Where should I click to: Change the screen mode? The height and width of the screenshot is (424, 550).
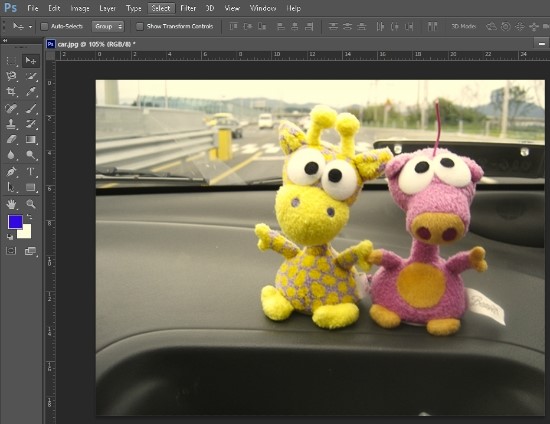(x=31, y=251)
